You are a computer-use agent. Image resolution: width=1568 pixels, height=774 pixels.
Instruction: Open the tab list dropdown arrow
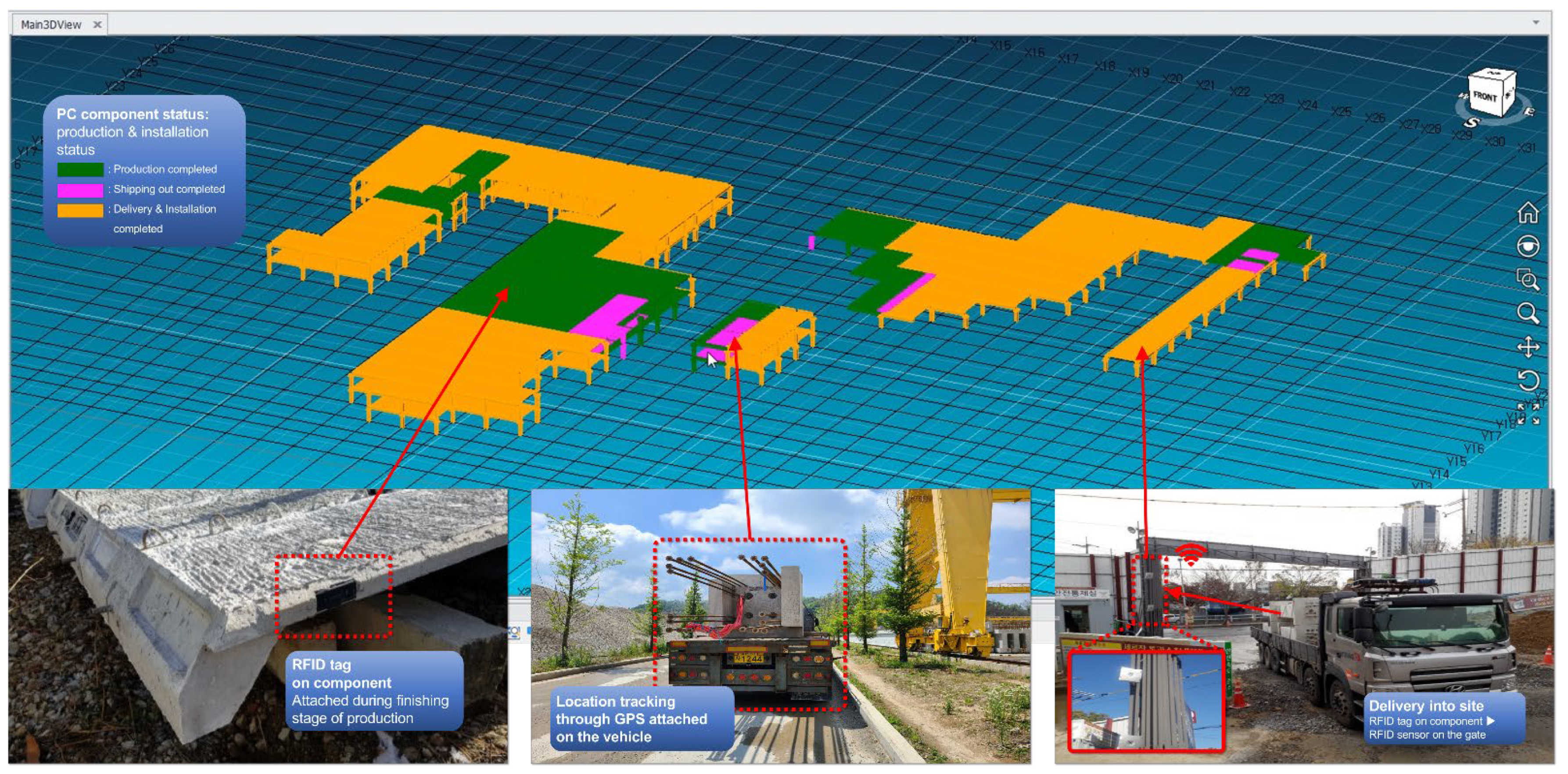(1536, 22)
